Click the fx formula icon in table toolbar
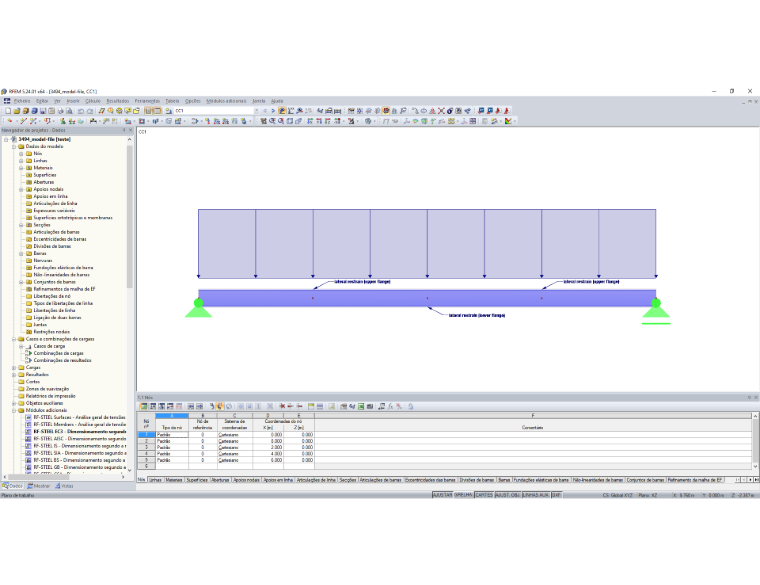This screenshot has width=760, height=585. click(390, 406)
